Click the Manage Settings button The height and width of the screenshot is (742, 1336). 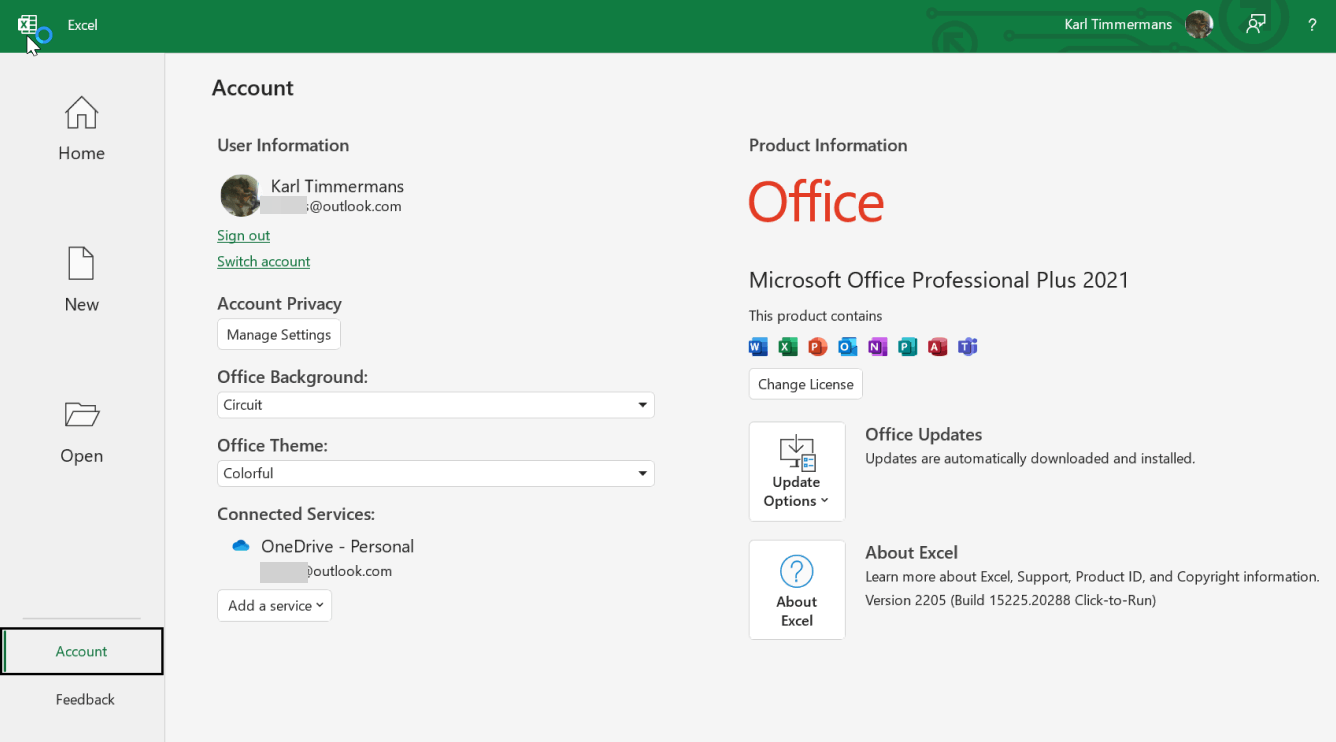[279, 334]
